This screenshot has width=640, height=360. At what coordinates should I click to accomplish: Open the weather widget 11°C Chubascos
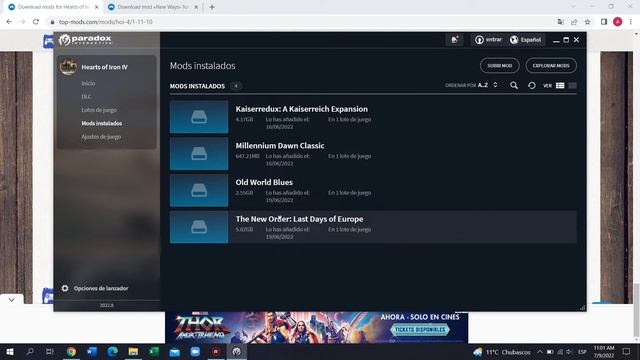502,352
